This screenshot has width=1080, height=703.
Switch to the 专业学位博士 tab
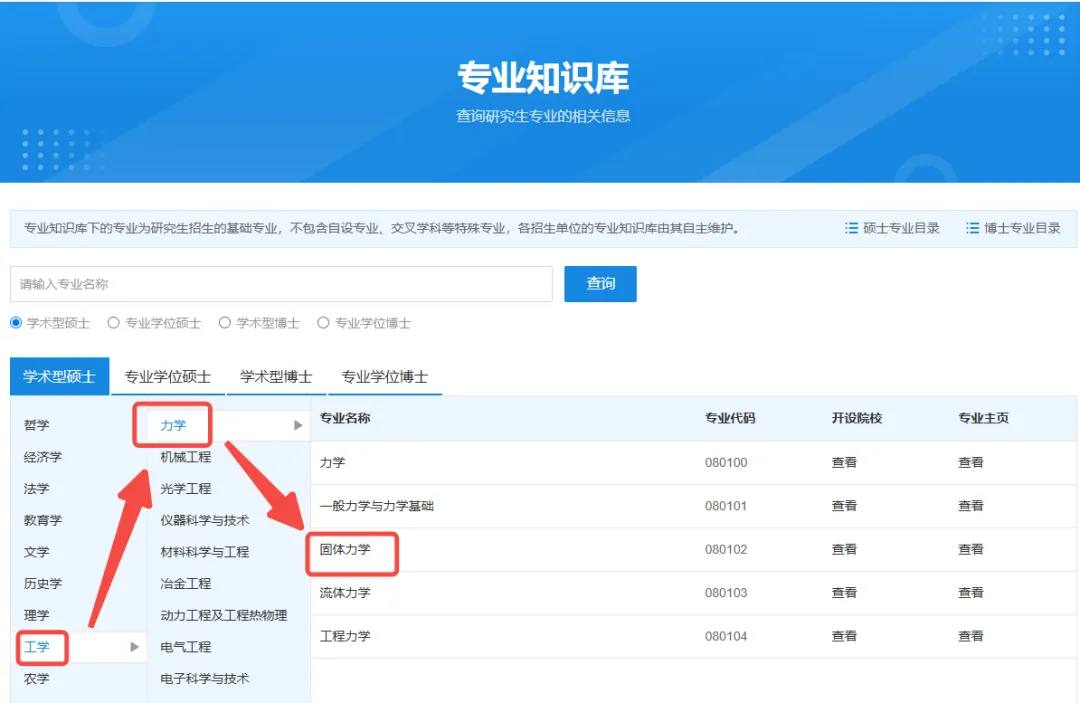(385, 377)
